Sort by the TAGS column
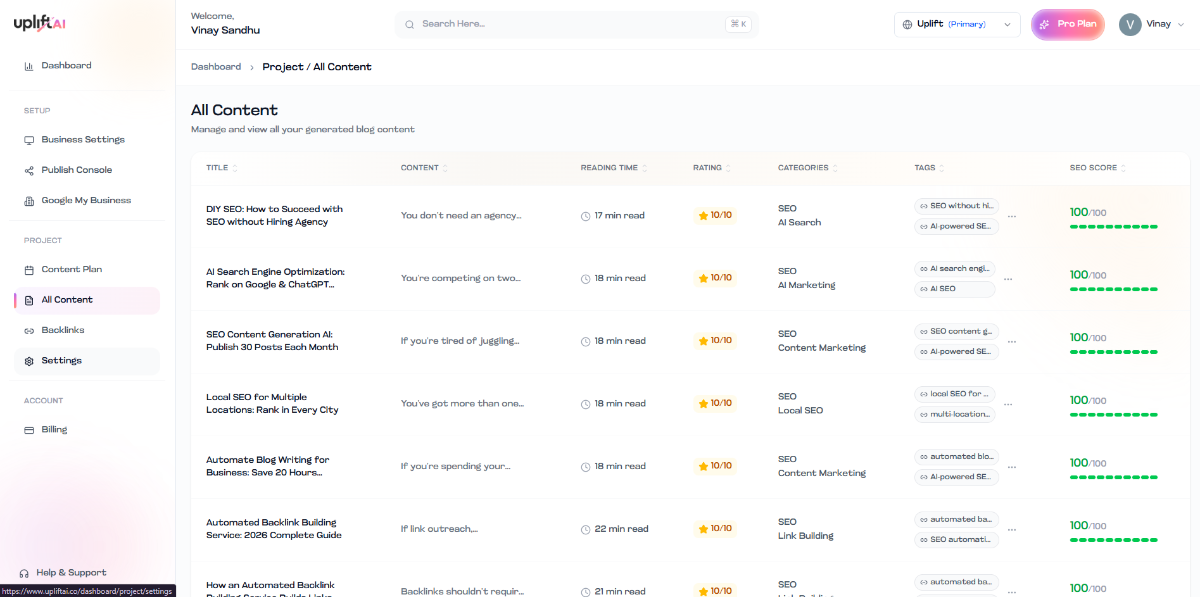Screen dimensions: 1200x597 click(x=929, y=168)
